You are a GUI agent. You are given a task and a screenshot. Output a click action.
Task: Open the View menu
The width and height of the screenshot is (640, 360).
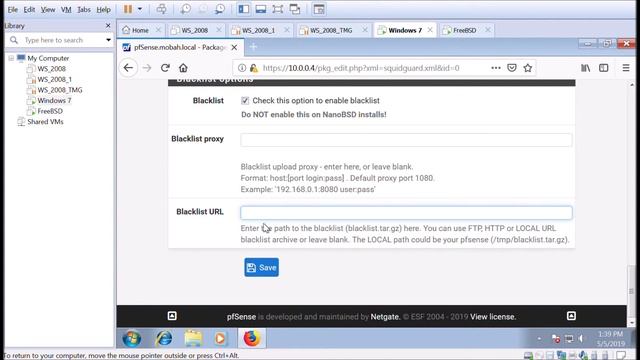[x=48, y=9]
